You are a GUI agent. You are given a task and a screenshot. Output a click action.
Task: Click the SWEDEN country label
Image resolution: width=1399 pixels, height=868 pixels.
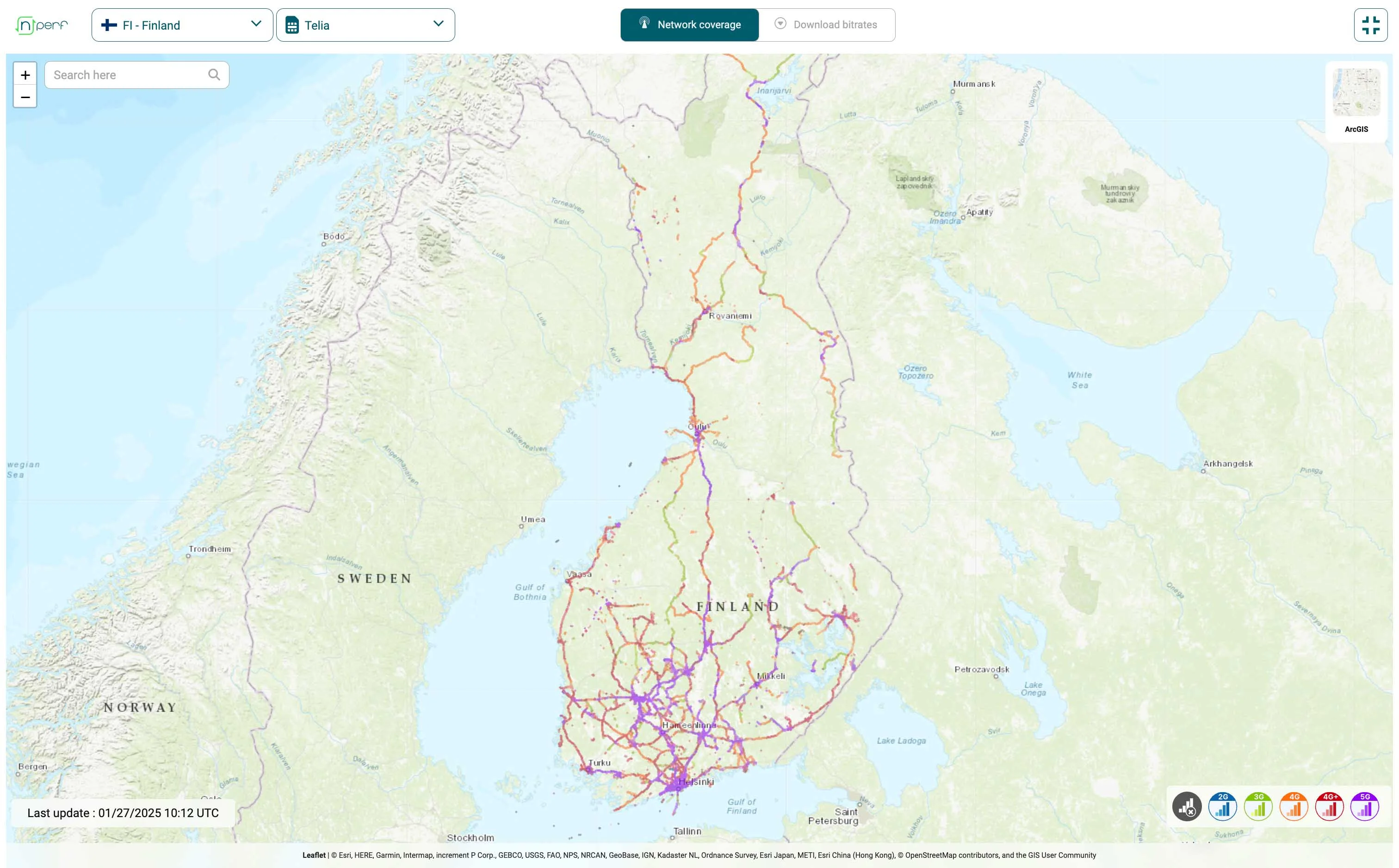pyautogui.click(x=374, y=579)
